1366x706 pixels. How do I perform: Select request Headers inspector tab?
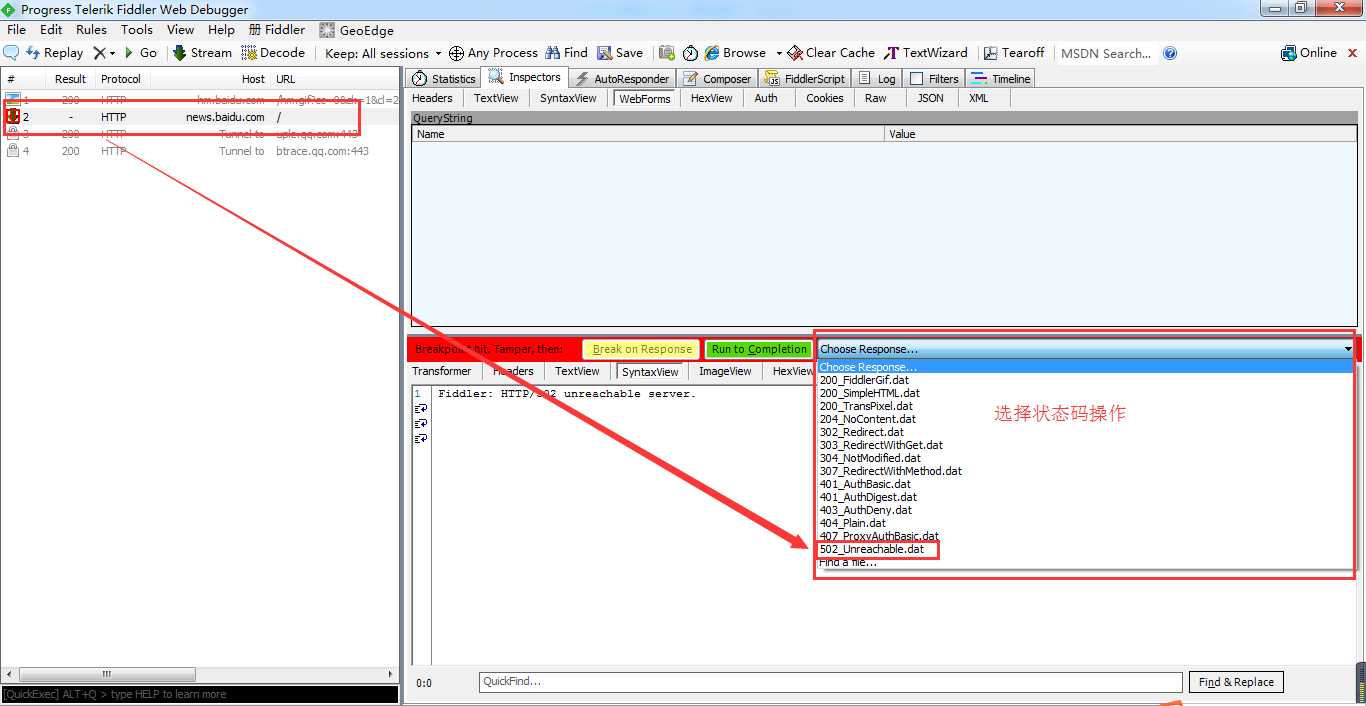(432, 98)
